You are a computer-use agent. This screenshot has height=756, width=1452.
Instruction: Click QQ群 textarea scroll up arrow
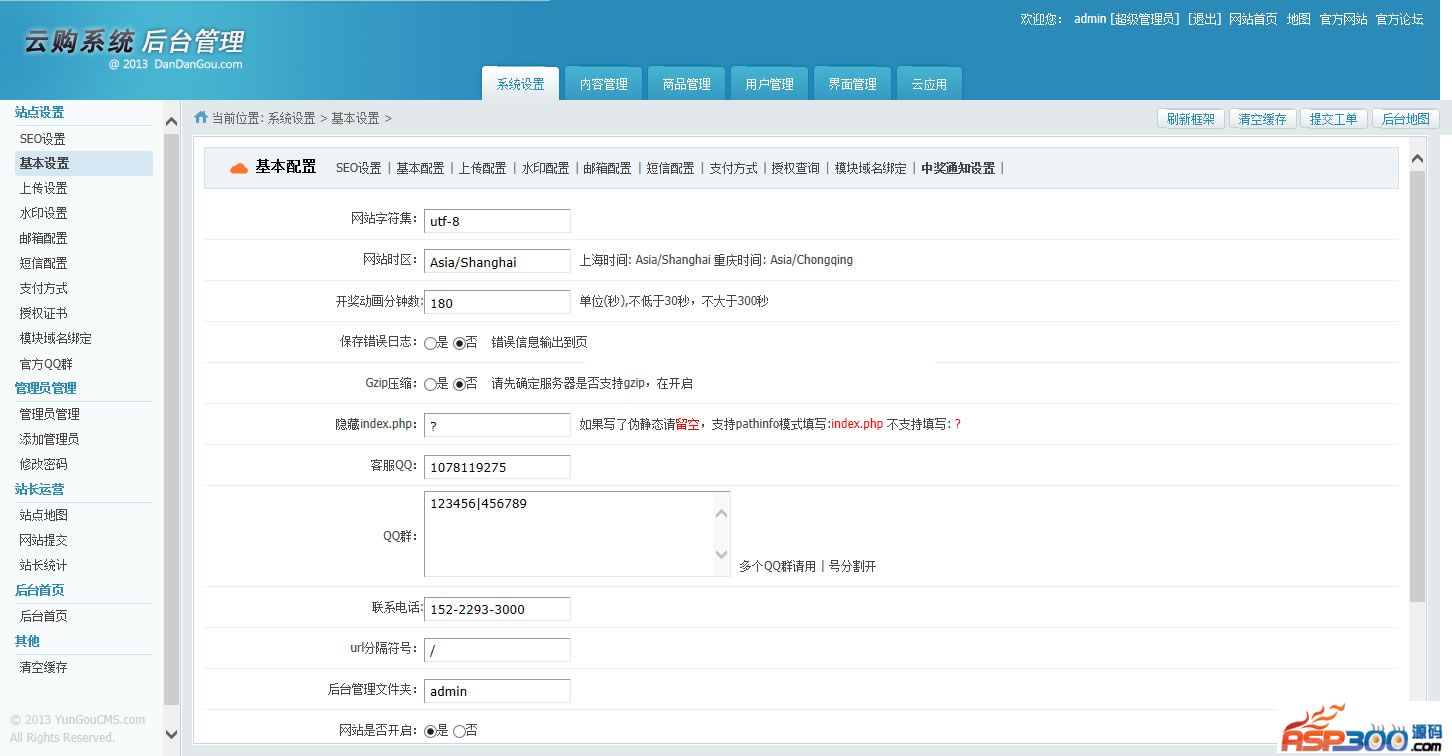point(721,513)
